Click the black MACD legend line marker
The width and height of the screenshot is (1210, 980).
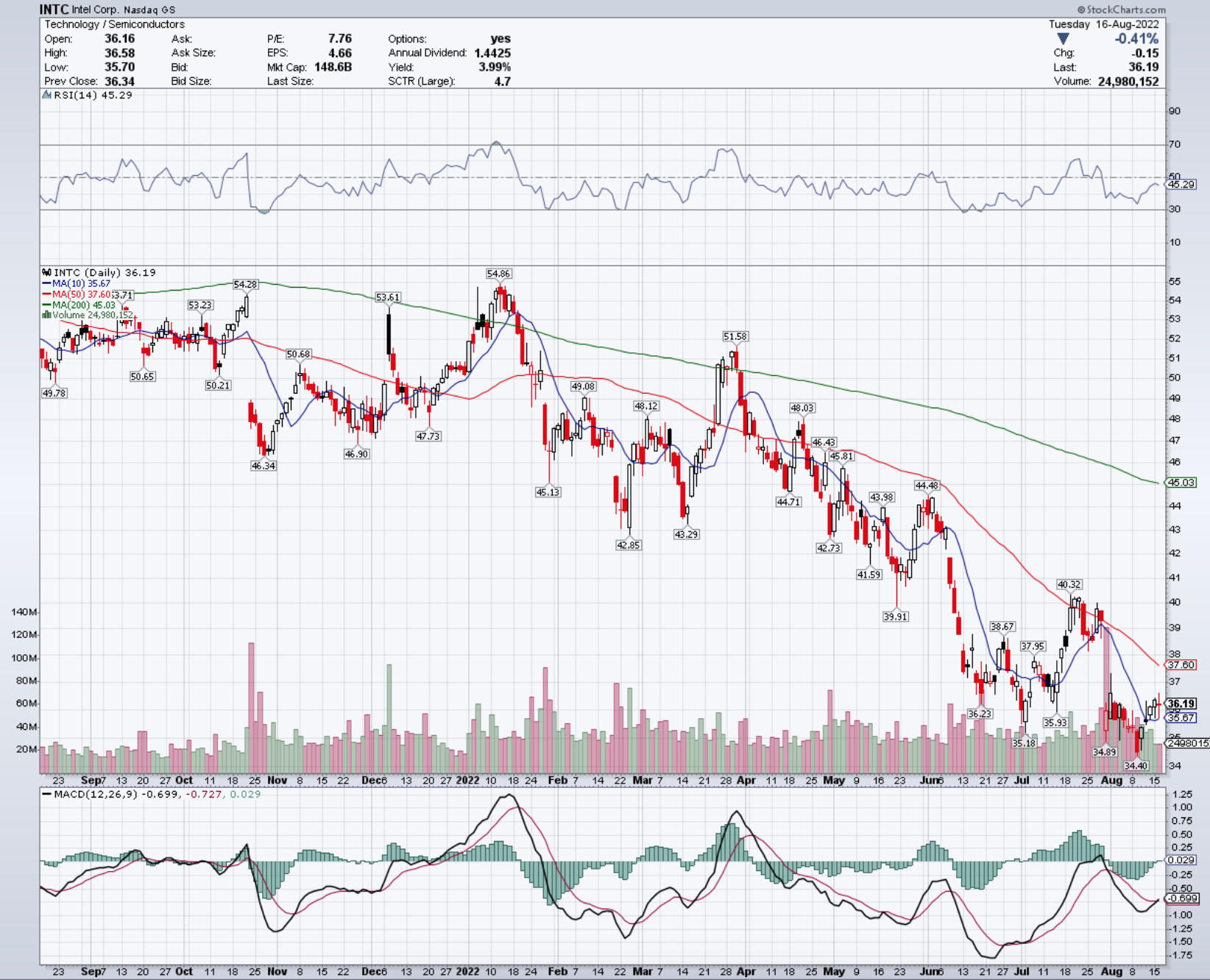click(x=47, y=795)
